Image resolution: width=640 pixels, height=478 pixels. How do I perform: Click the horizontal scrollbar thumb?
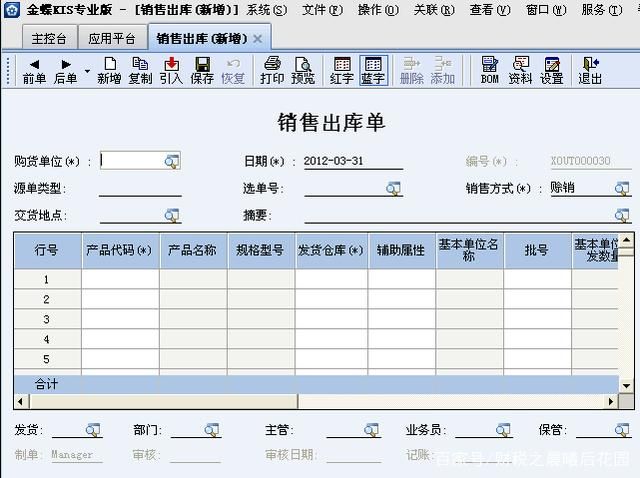(164, 401)
